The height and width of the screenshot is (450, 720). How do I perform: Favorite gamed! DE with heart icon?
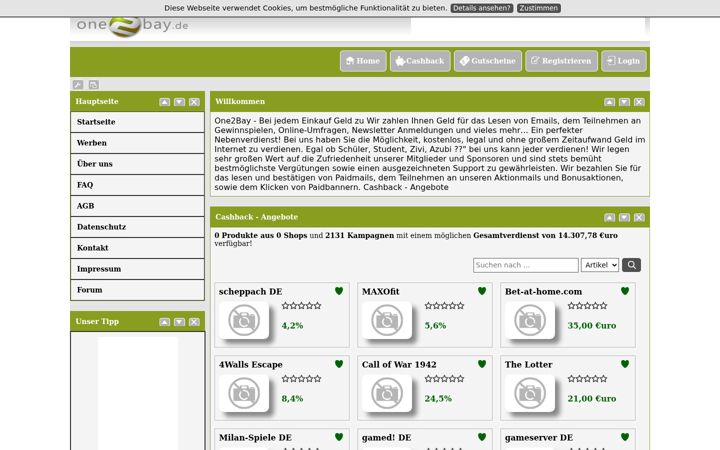click(x=482, y=437)
